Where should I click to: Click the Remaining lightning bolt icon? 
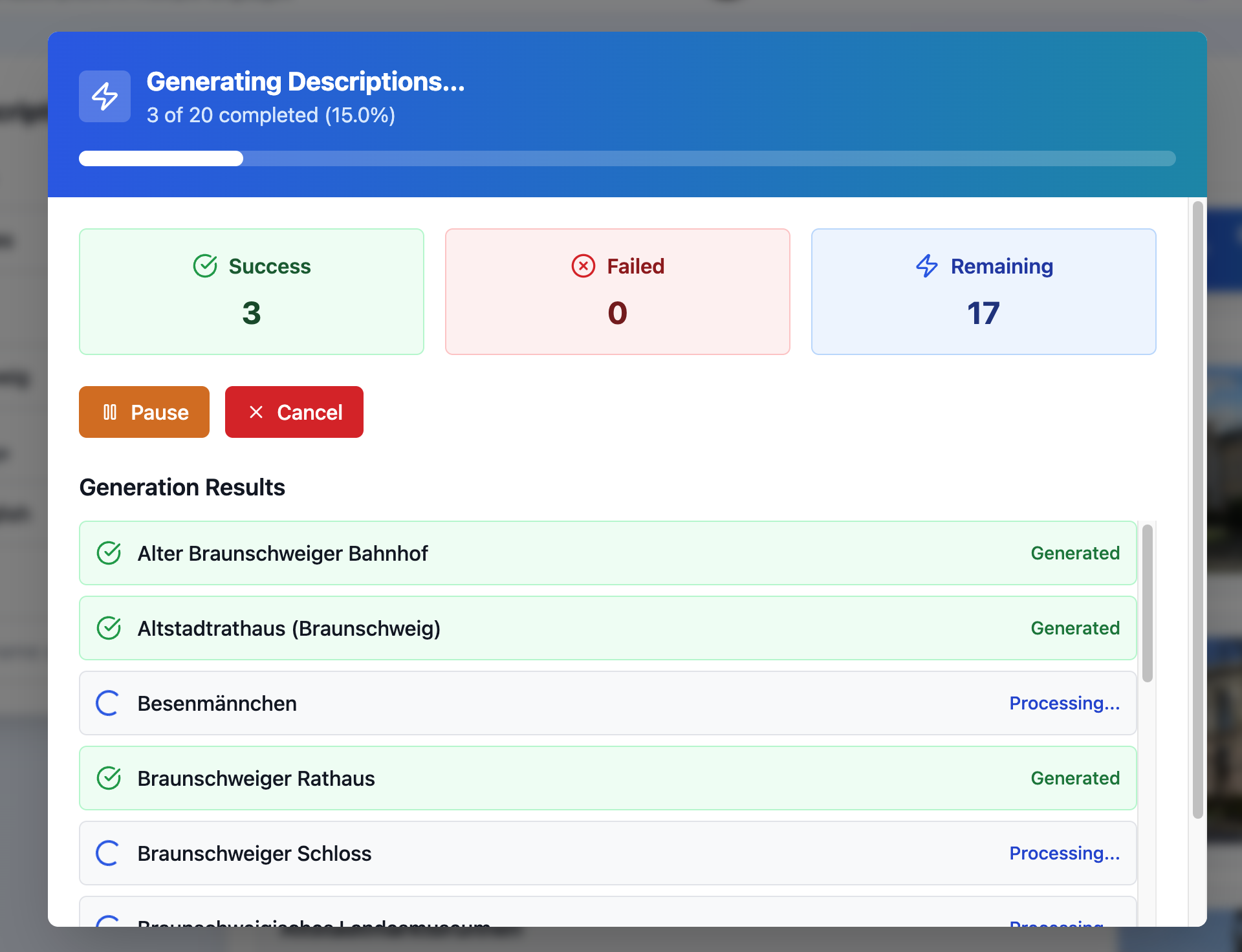[x=927, y=266]
